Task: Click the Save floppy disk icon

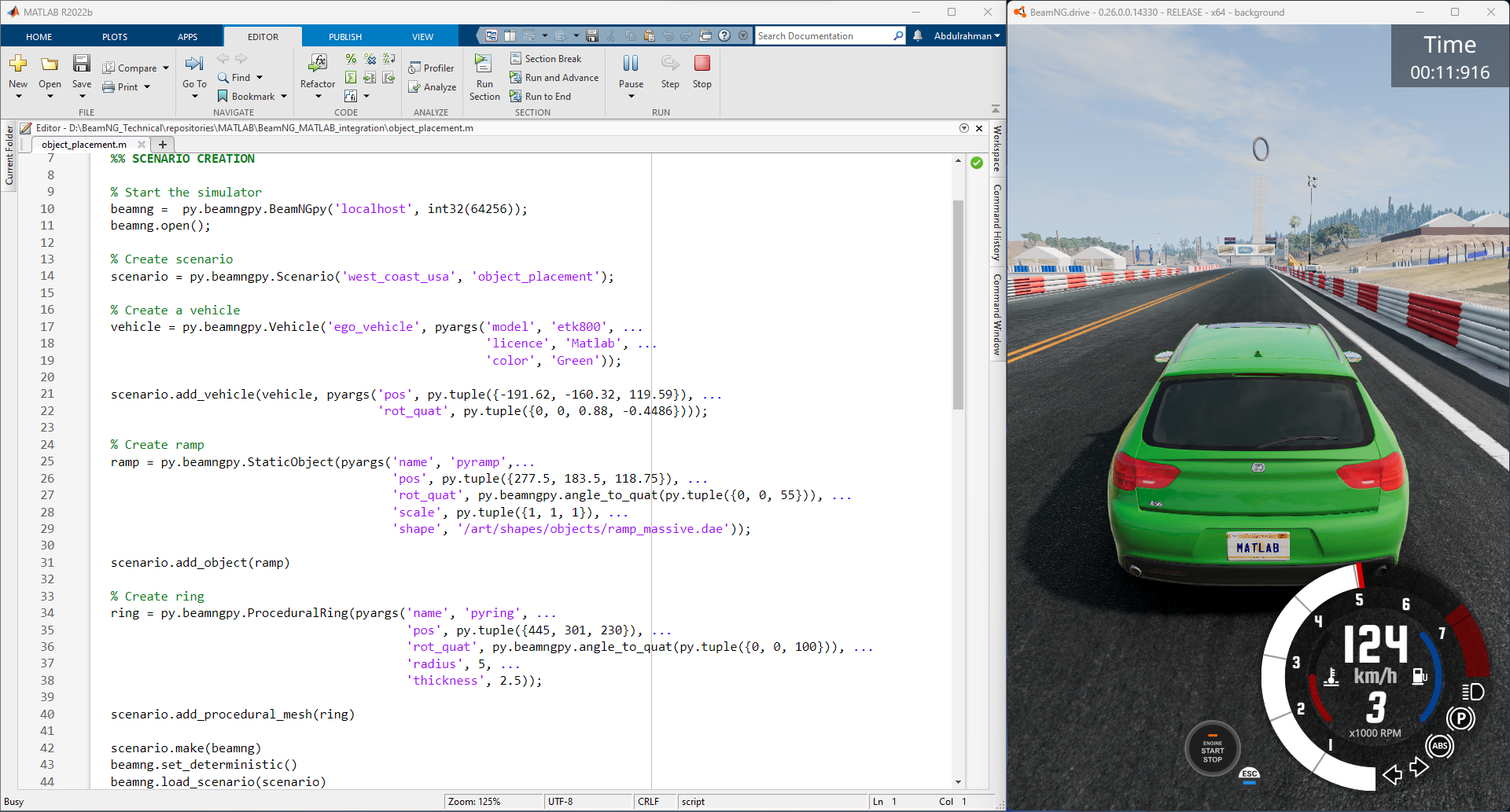Action: [82, 64]
